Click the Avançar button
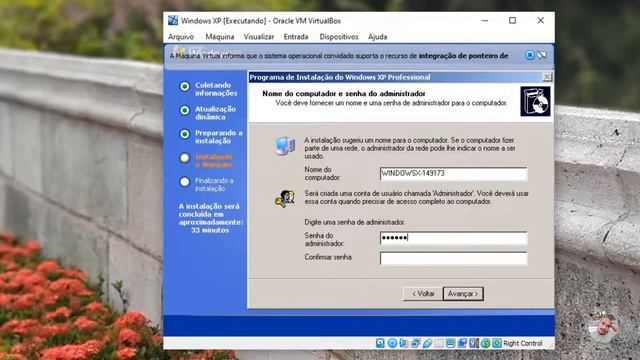The image size is (640, 360). [463, 294]
